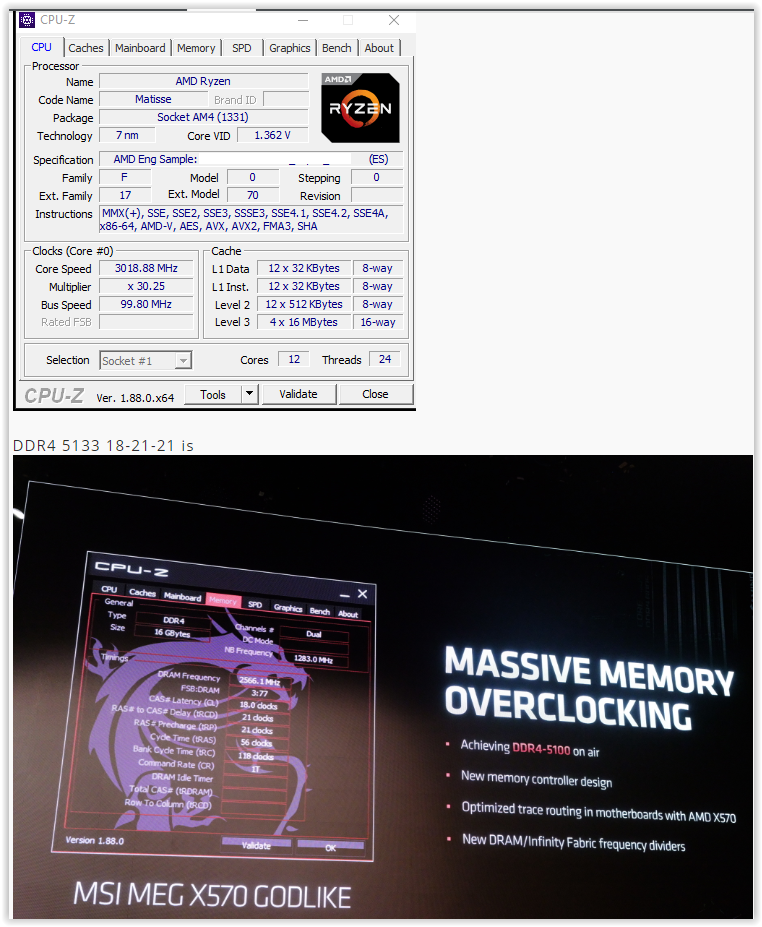762x927 pixels.
Task: Click the Instructions list text
Action: click(251, 219)
